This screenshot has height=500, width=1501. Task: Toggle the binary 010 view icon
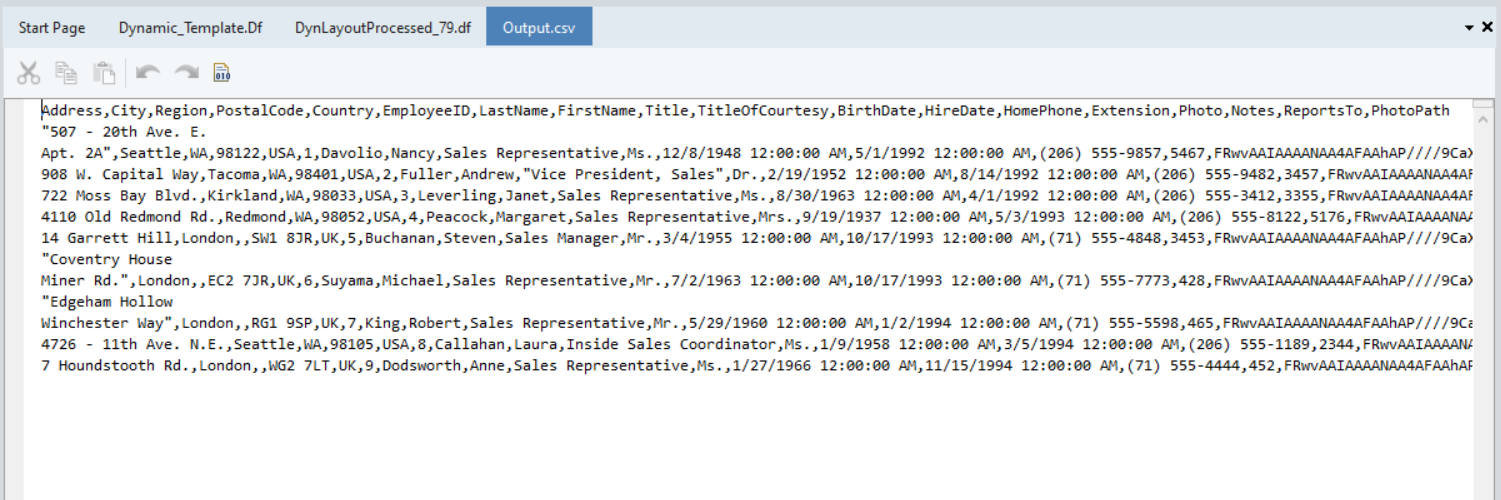(x=222, y=72)
